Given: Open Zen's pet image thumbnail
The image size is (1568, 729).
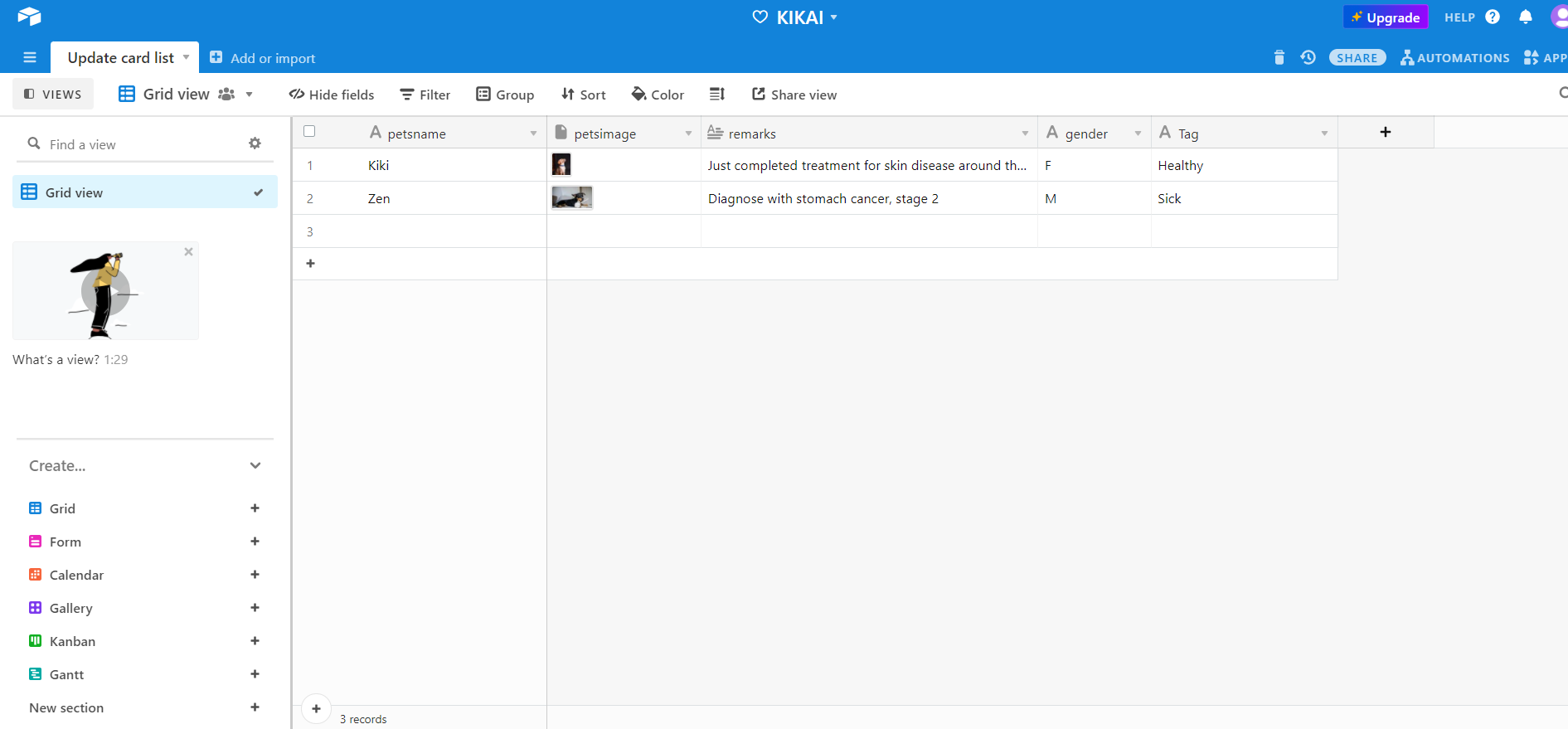Looking at the screenshot, I should pyautogui.click(x=572, y=197).
